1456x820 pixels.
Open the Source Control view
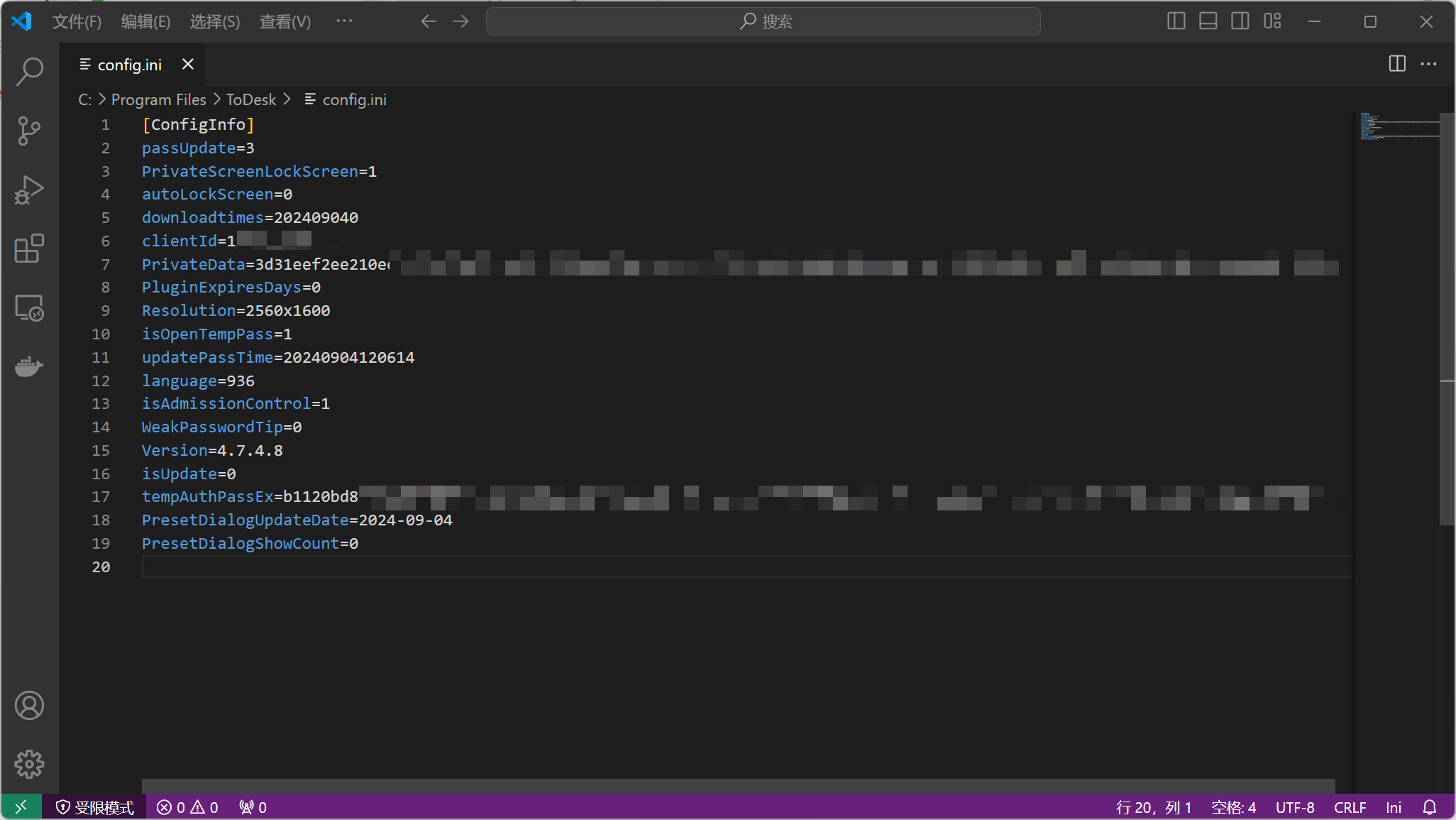[29, 131]
